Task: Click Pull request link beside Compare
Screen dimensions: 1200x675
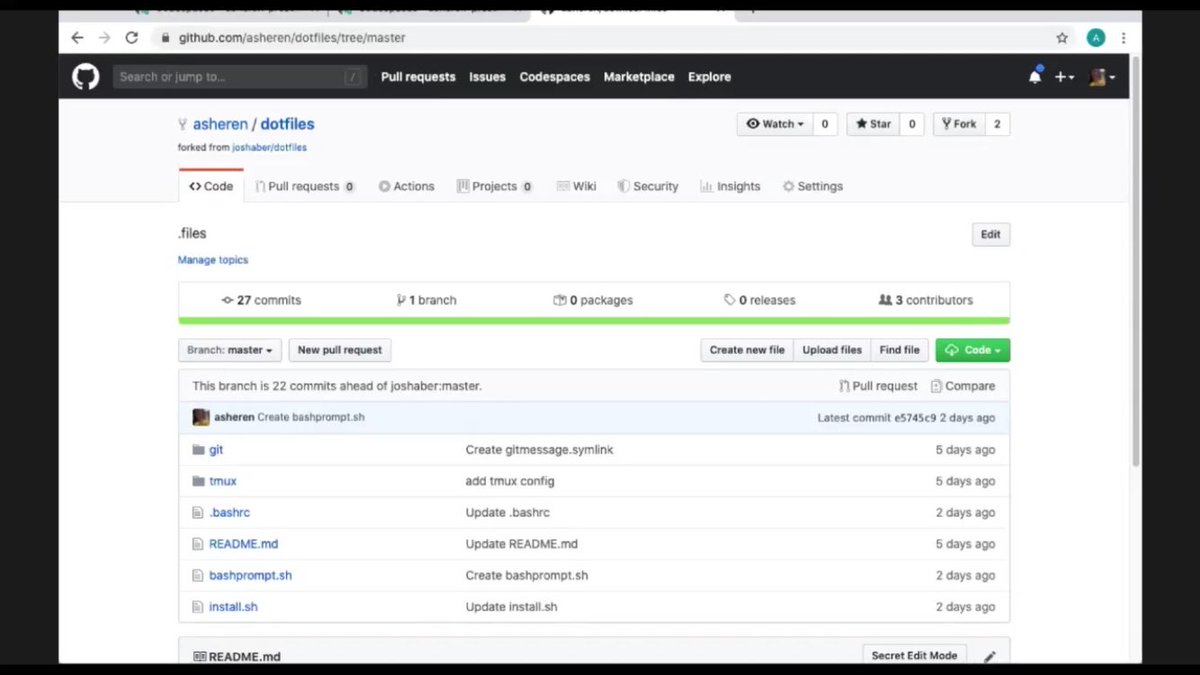Action: click(878, 386)
